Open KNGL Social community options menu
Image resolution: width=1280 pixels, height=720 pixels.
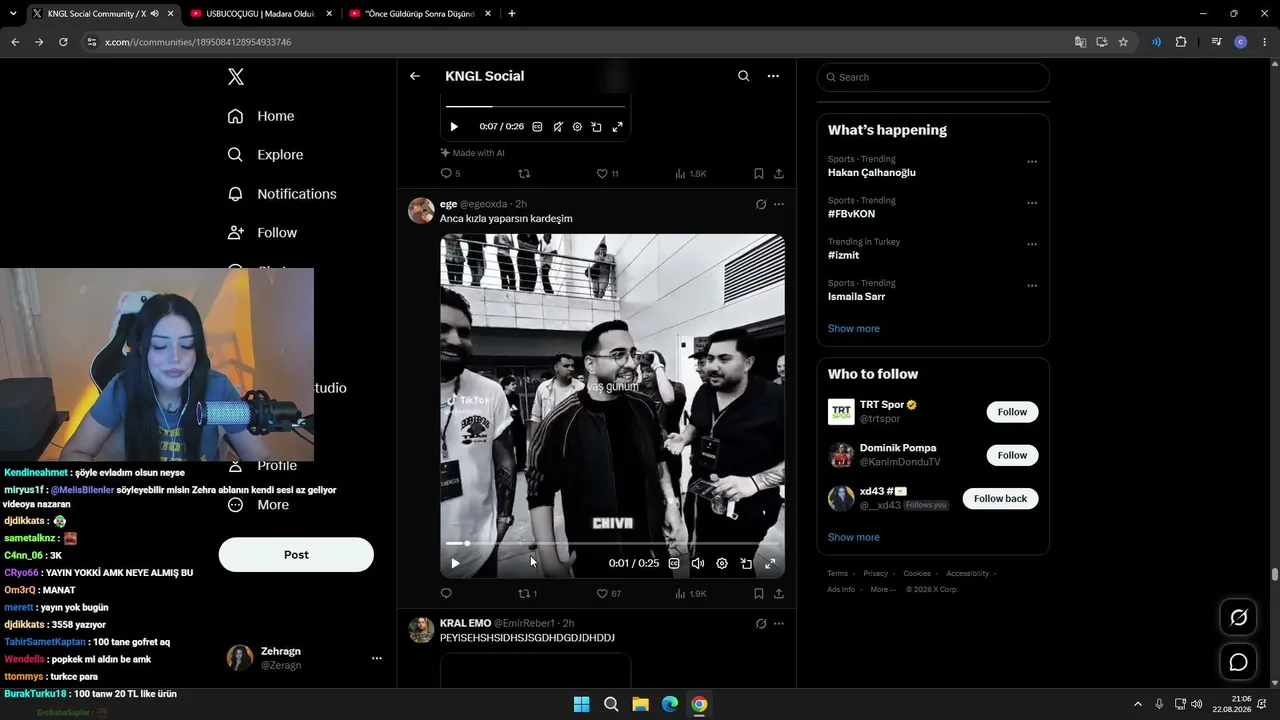tap(773, 76)
